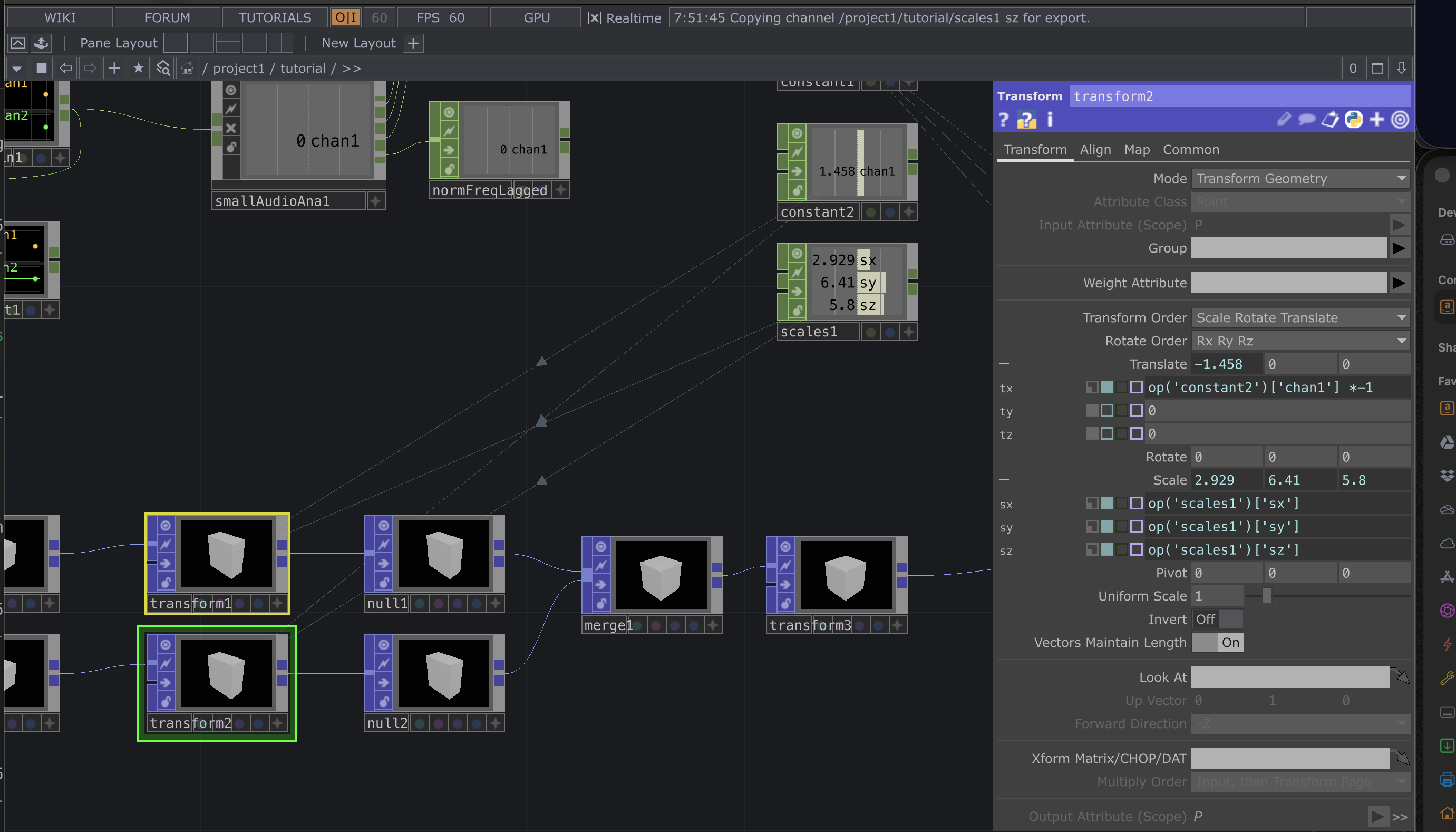Open the Mode dropdown Transform Geometry
1456x832 pixels.
point(1300,179)
